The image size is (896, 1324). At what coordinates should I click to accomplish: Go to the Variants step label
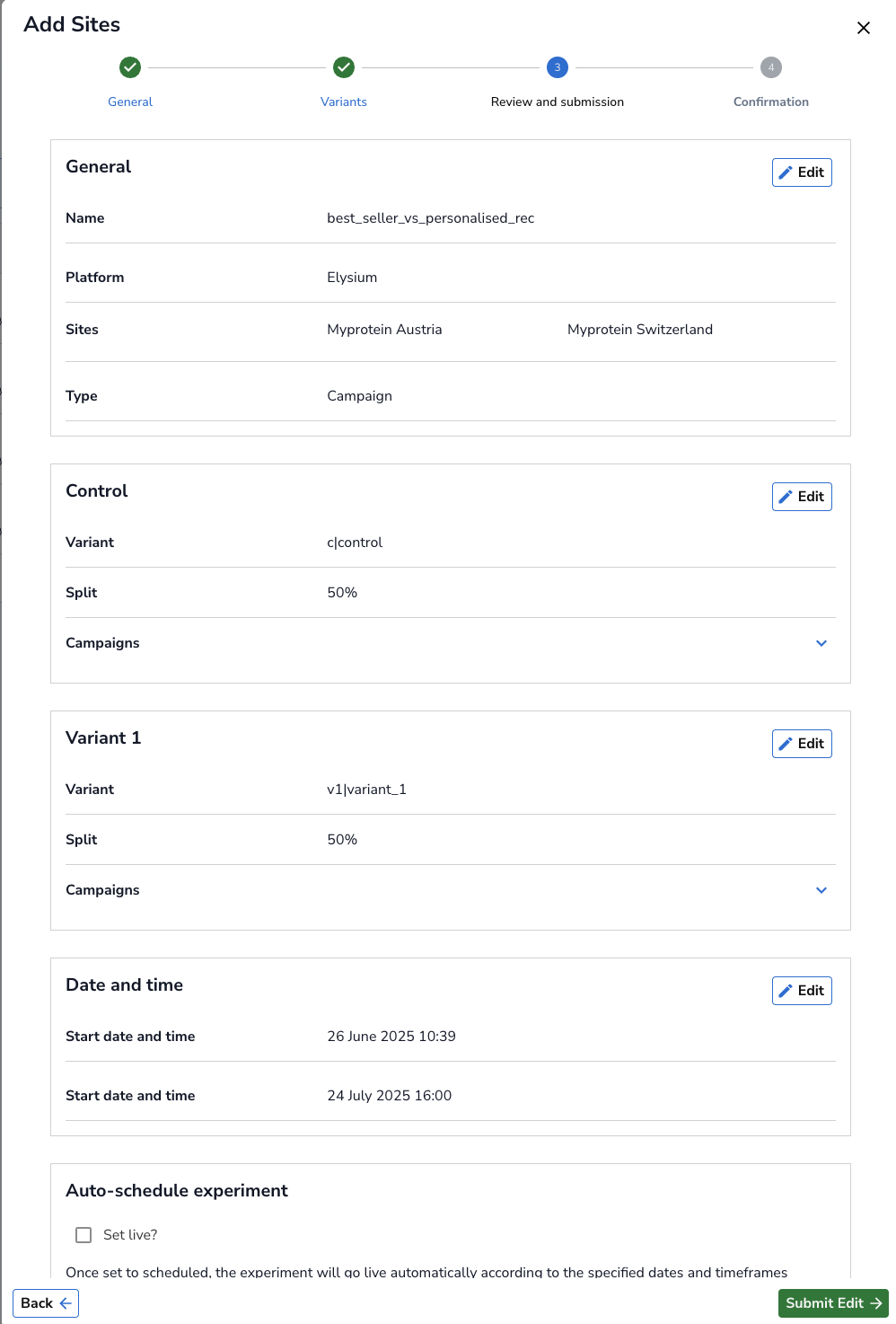coord(344,102)
